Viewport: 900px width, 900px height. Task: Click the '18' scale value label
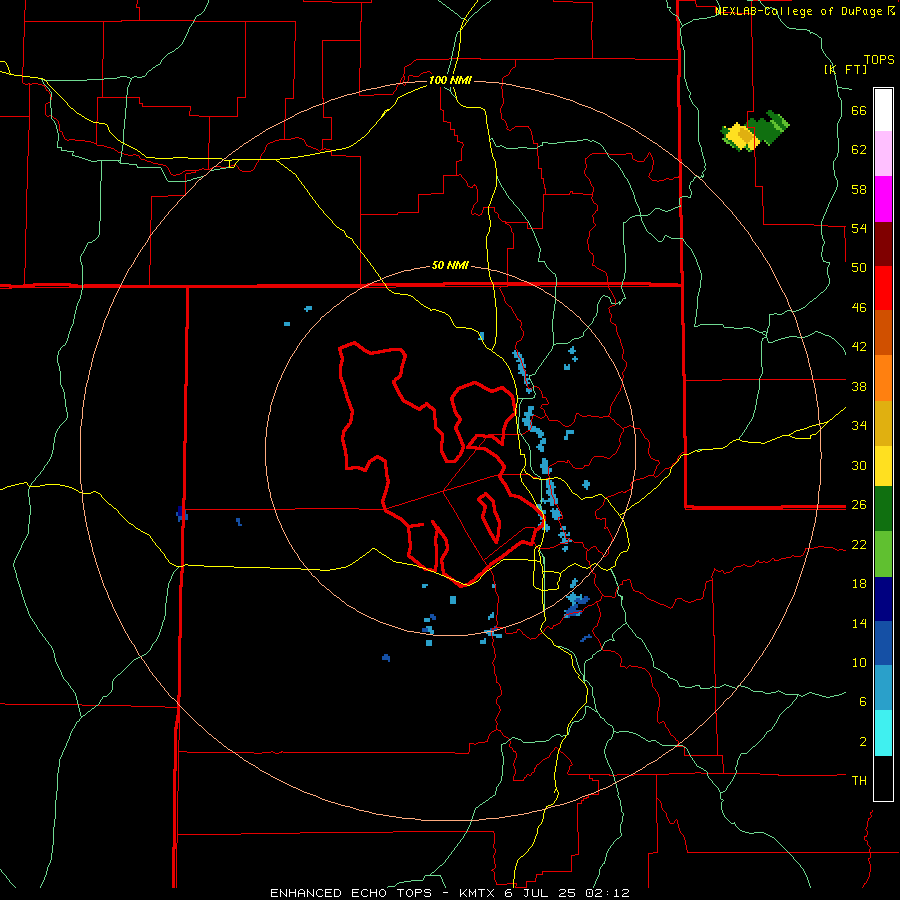tap(859, 584)
